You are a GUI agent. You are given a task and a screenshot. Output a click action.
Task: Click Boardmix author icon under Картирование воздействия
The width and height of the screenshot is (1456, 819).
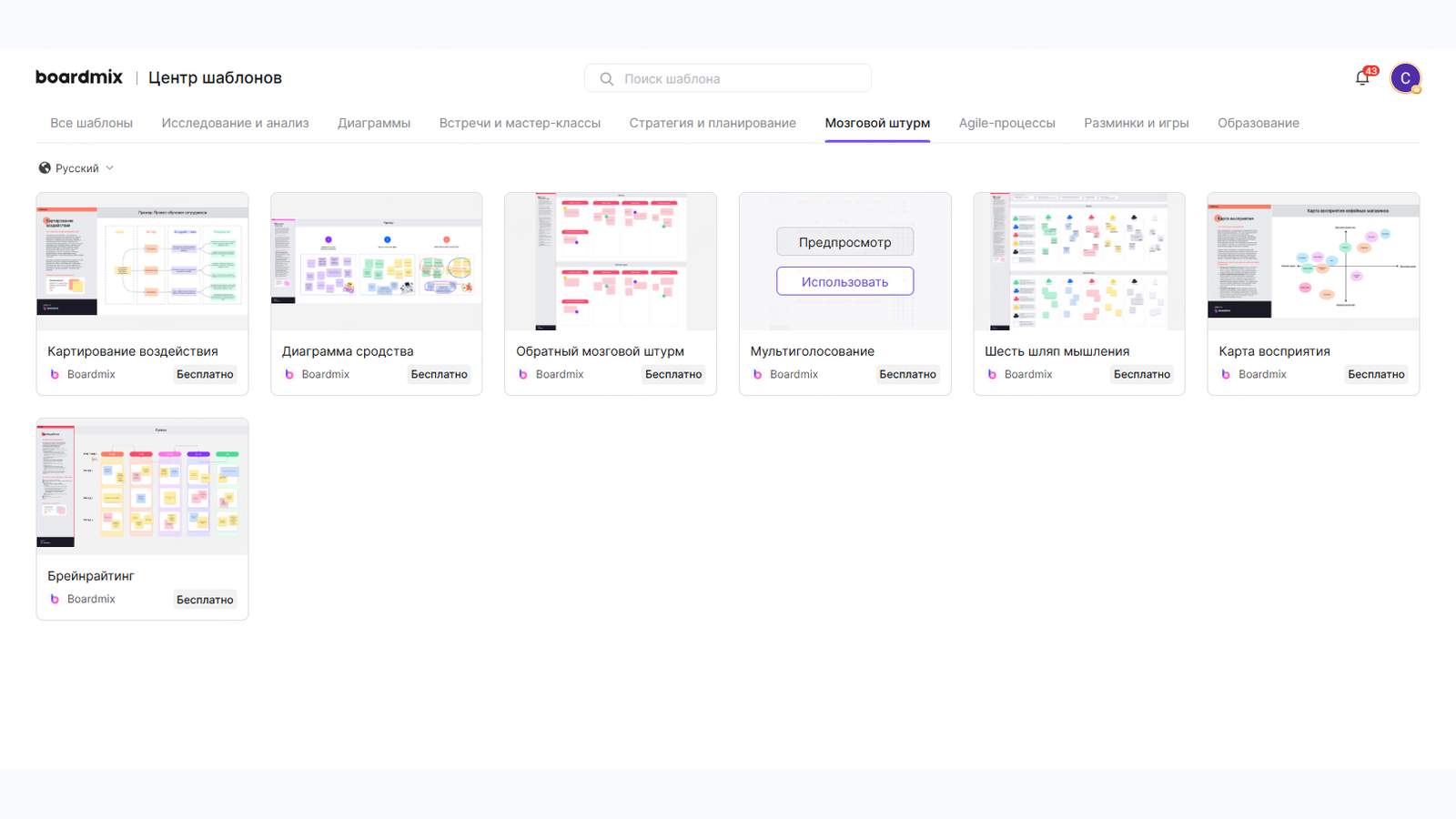(x=55, y=375)
